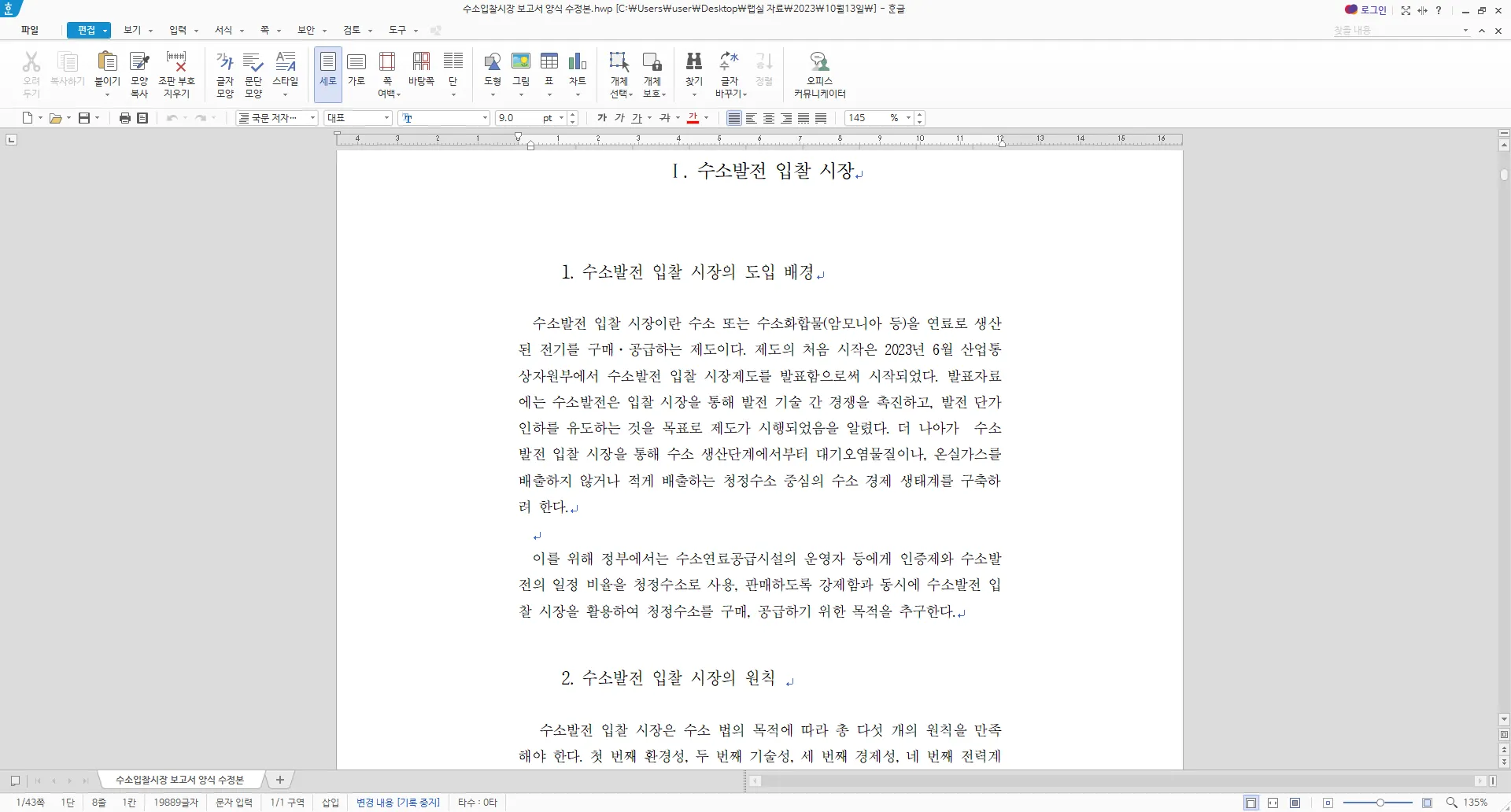Click the red font color swatch
Viewport: 1511px width, 812px height.
click(693, 118)
